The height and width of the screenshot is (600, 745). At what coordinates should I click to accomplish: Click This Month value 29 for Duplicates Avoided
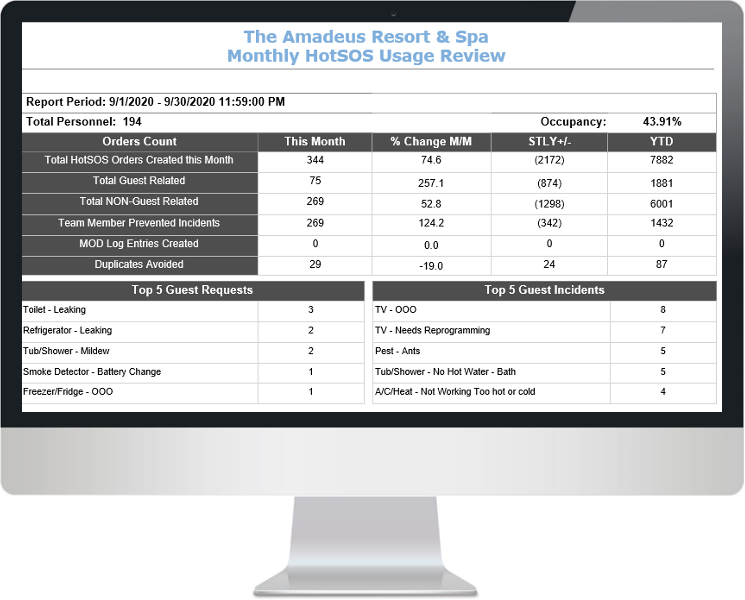(x=315, y=265)
